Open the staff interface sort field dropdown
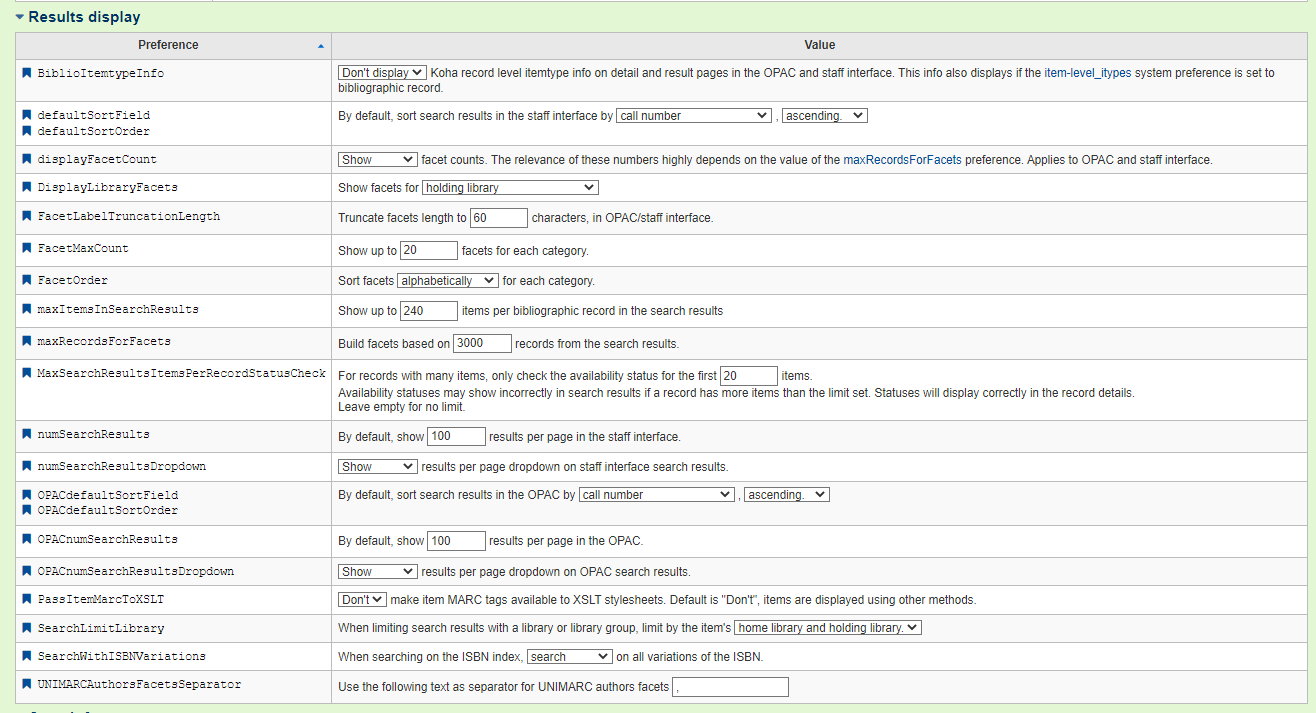The image size is (1316, 713). point(693,116)
